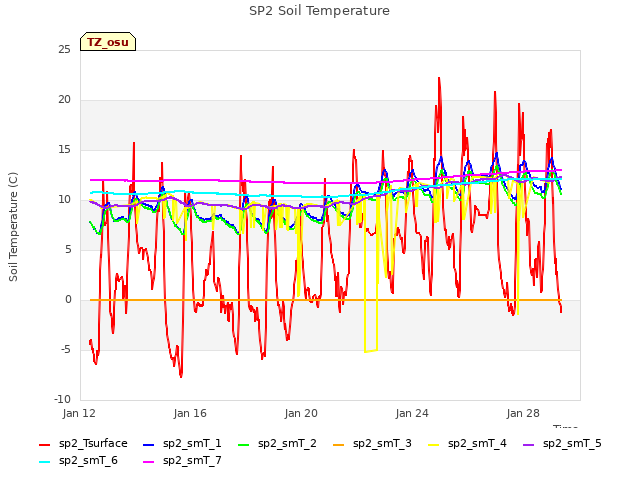Click the -10 y-axis tick label
Image resolution: width=640 pixels, height=480 pixels.
coord(63,400)
